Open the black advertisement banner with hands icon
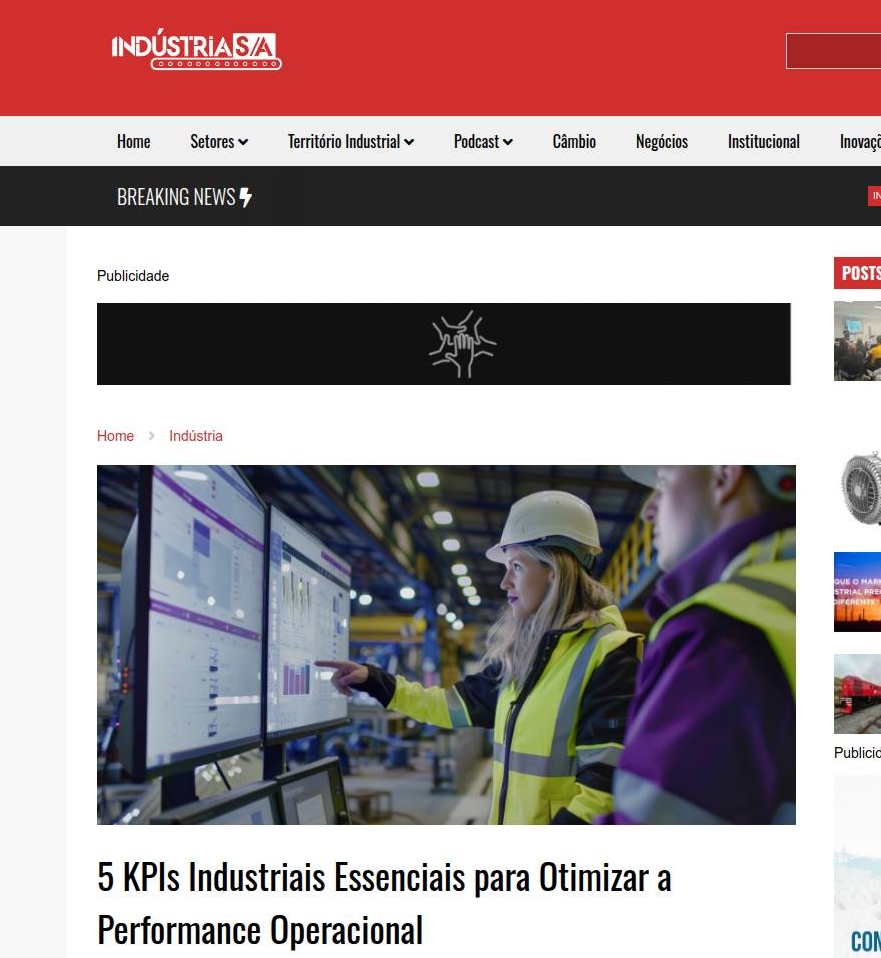 (x=444, y=344)
